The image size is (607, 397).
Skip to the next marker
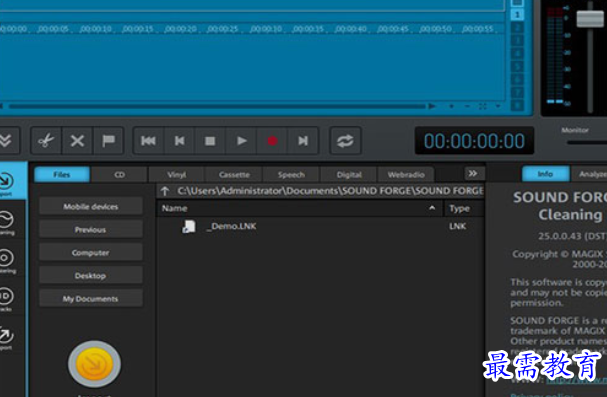click(x=303, y=140)
